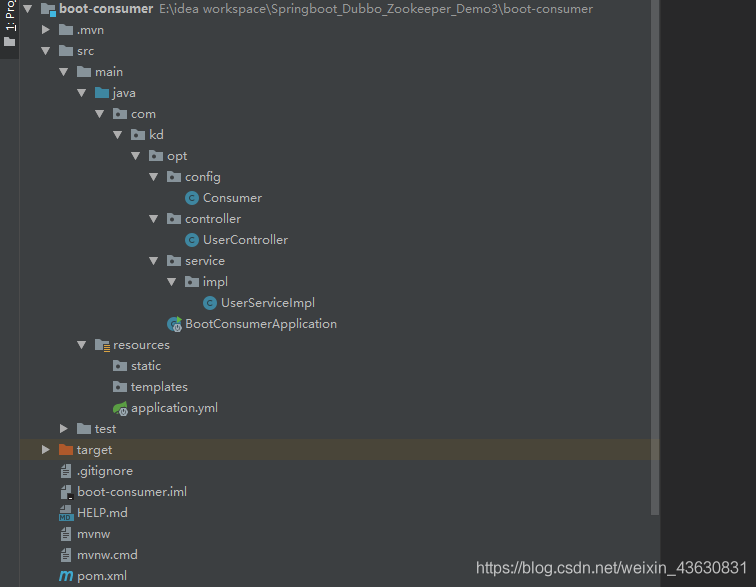
Task: Click the main folder icon
Action: click(84, 72)
